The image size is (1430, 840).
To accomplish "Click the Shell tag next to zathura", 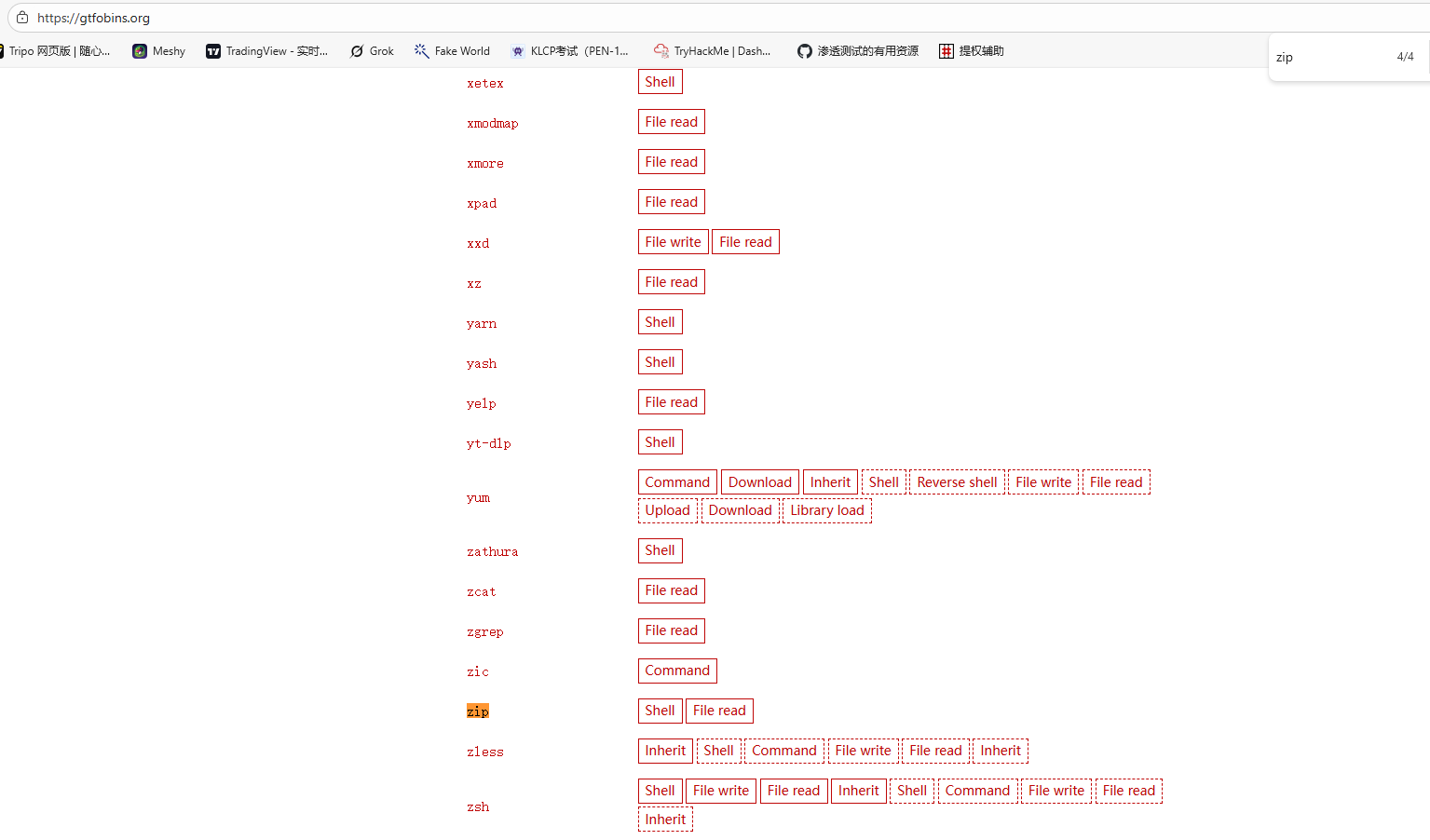I will click(x=660, y=550).
